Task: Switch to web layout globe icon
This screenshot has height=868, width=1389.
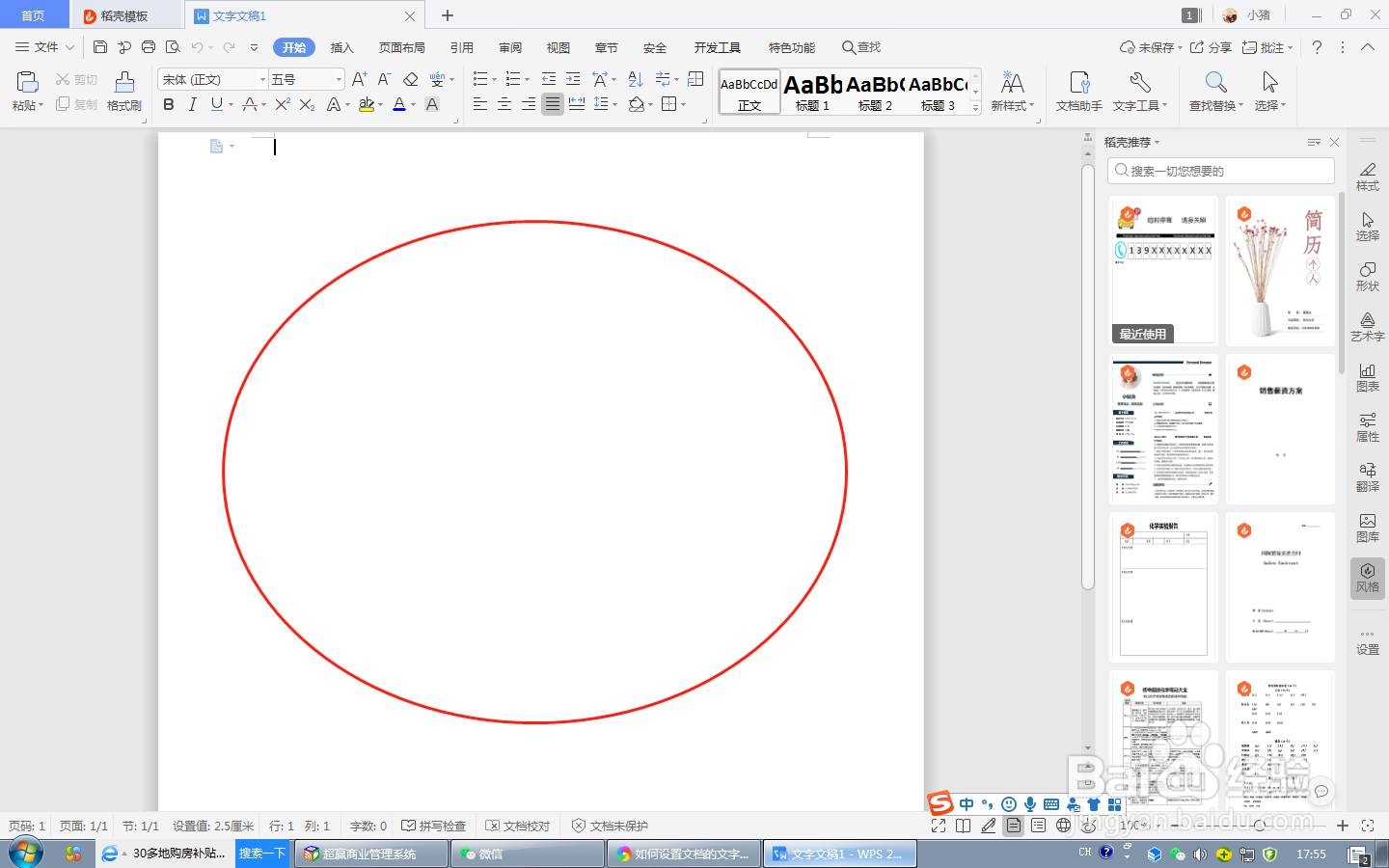Action: click(1063, 826)
